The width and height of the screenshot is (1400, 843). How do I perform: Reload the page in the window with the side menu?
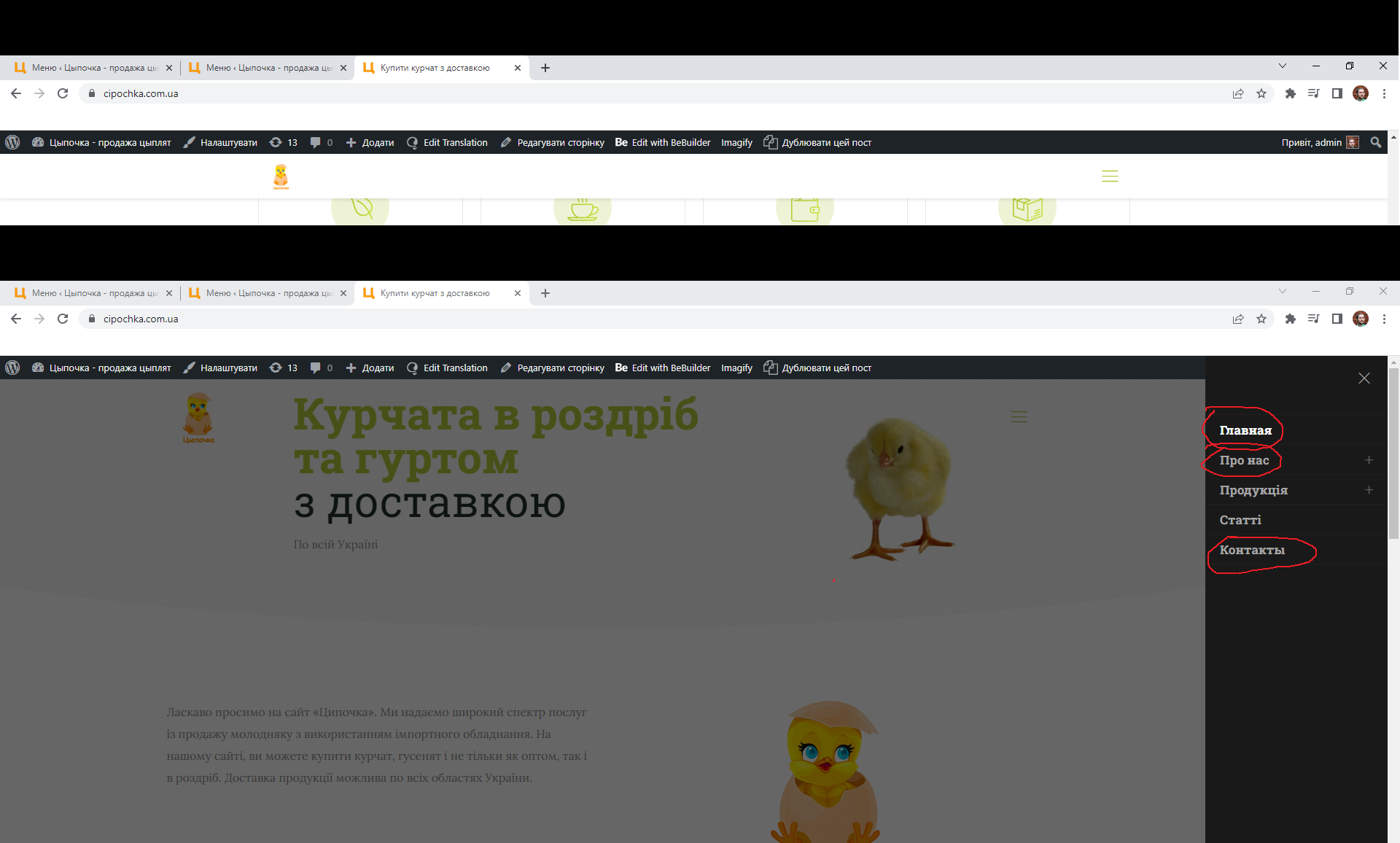(x=63, y=319)
